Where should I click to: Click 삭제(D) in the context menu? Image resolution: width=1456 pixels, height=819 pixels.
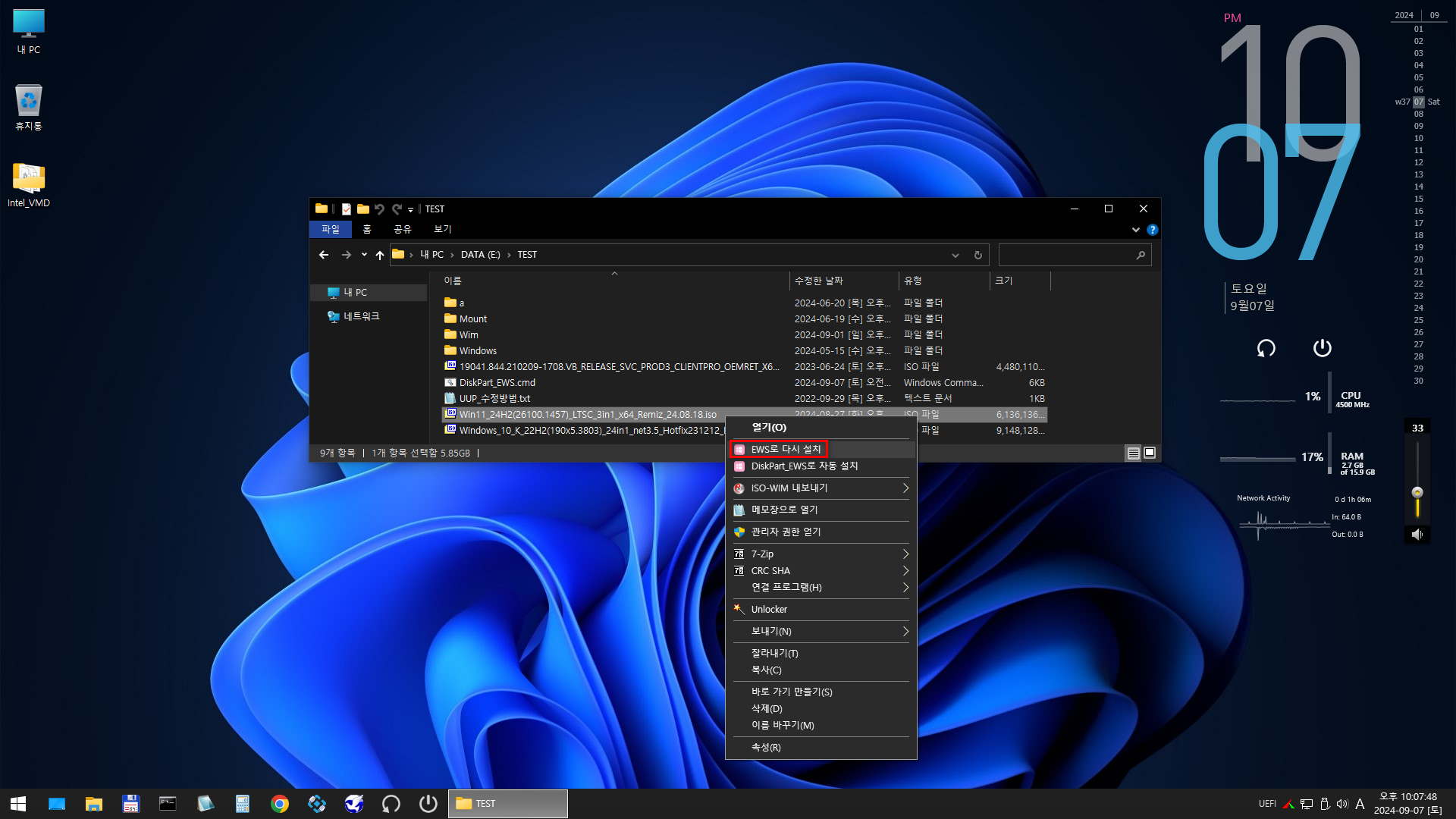point(821,709)
